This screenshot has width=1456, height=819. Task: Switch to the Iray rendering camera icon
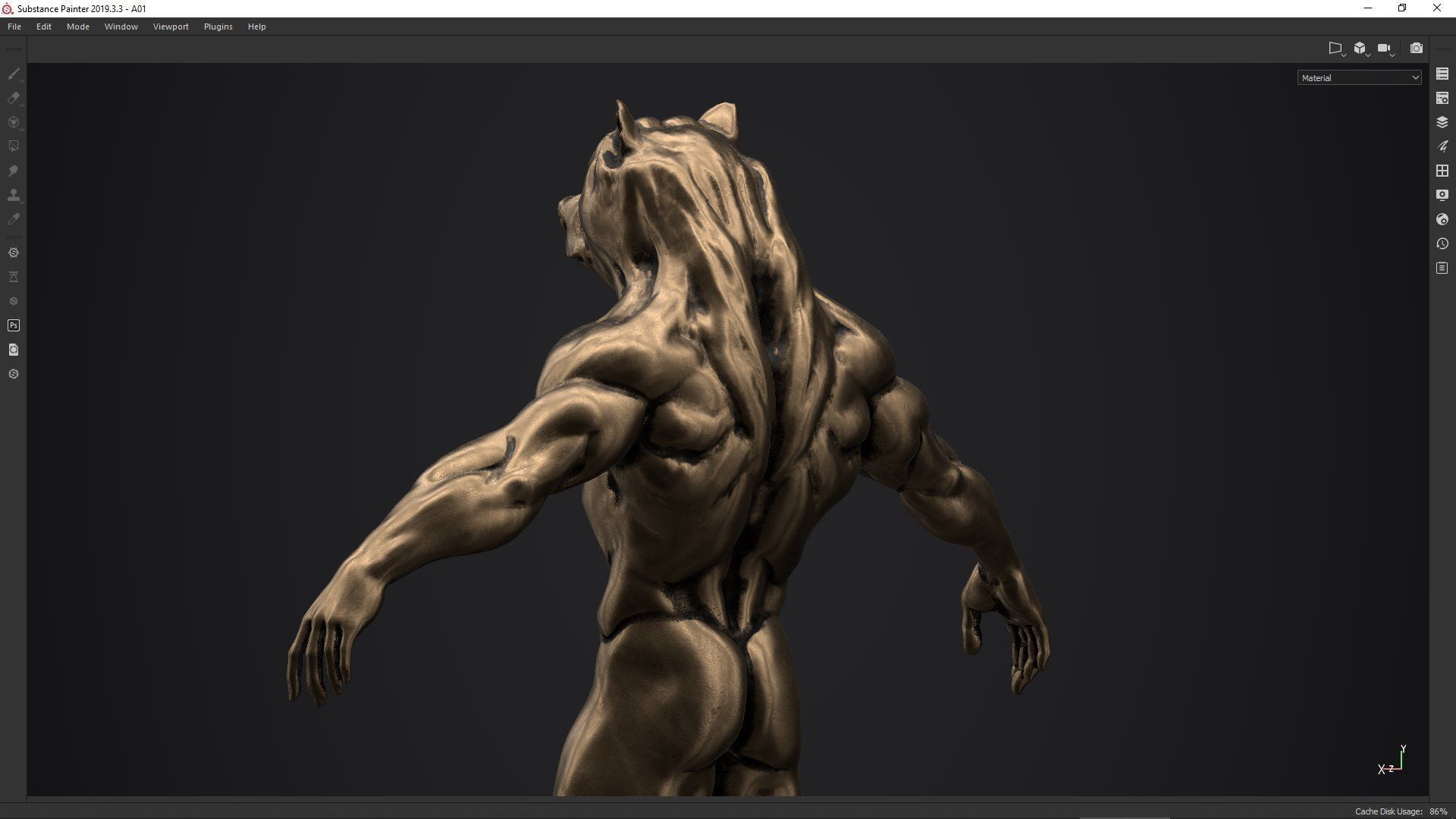click(x=1416, y=48)
